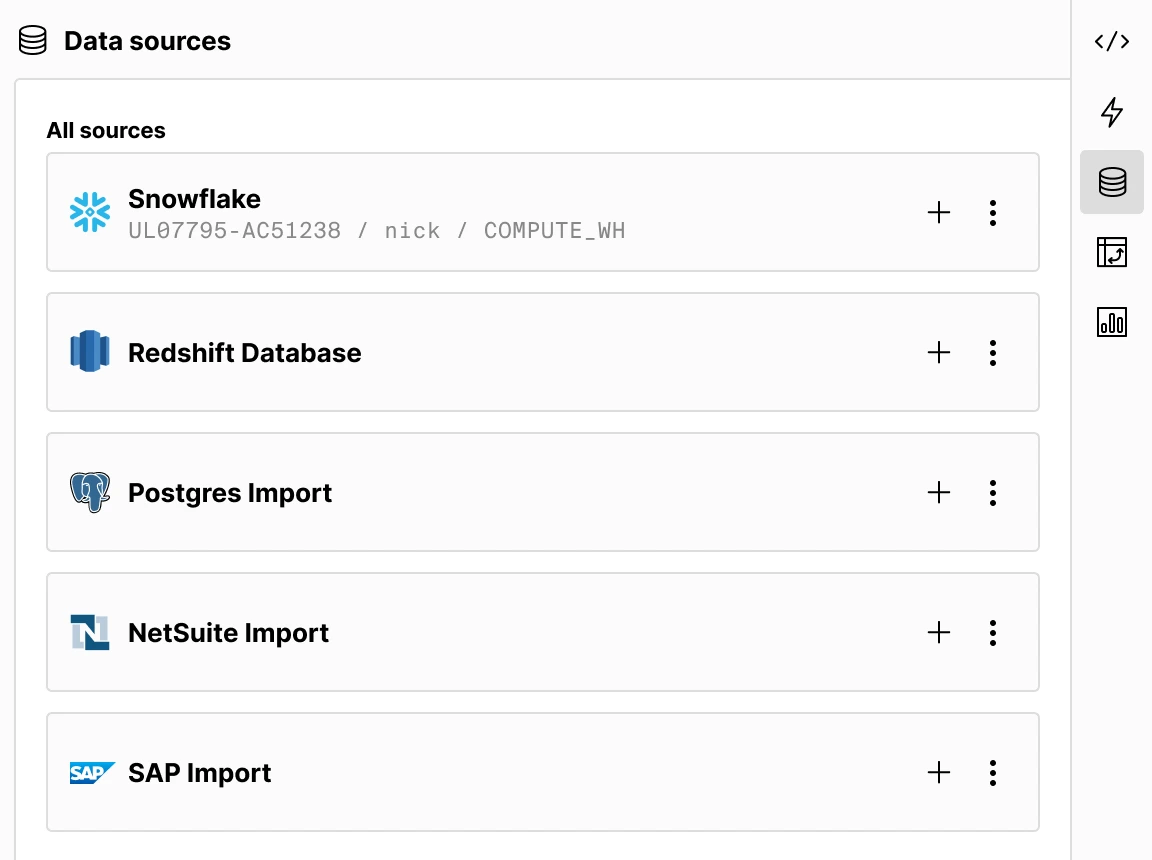Choose the Postgres Import source row

tap(500, 492)
